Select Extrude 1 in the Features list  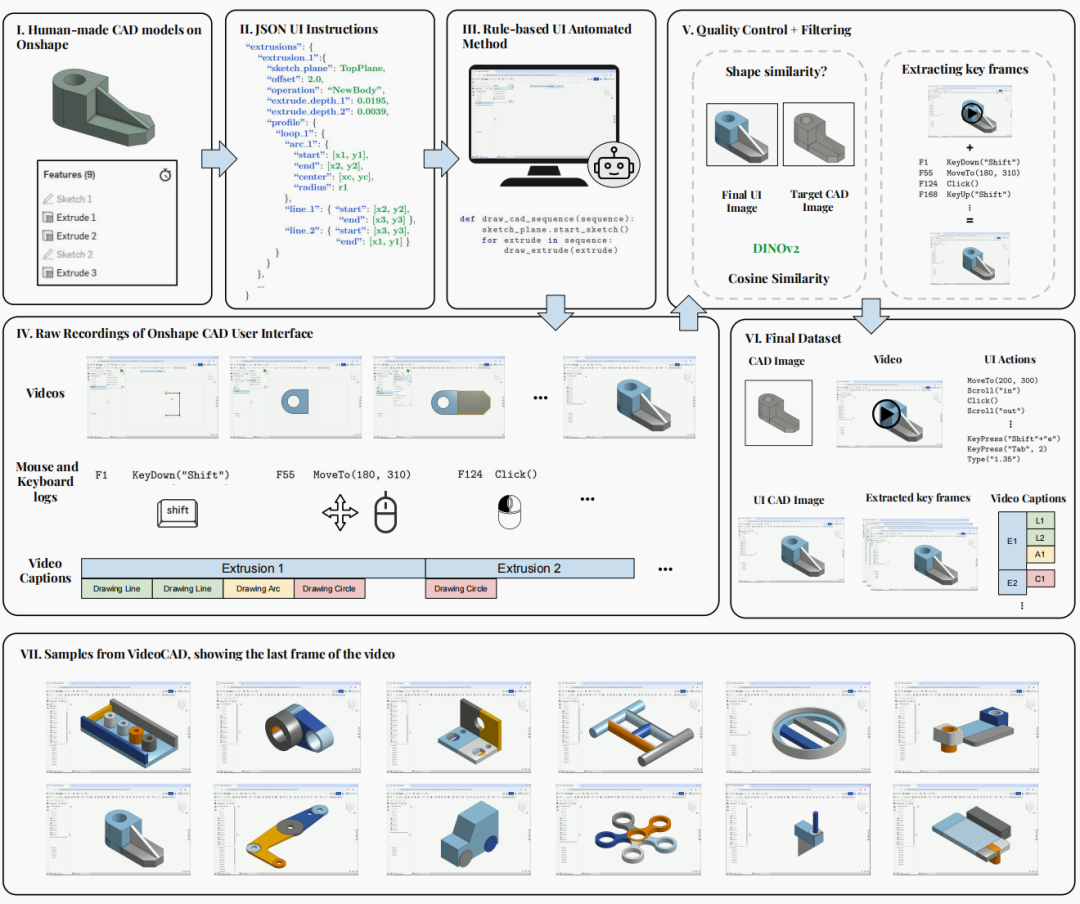point(76,218)
